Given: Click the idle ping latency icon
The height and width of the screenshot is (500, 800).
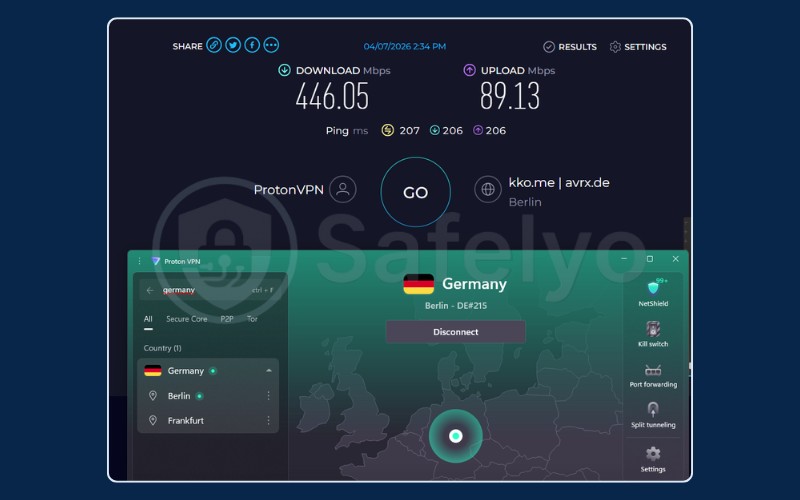Looking at the screenshot, I should coord(388,130).
